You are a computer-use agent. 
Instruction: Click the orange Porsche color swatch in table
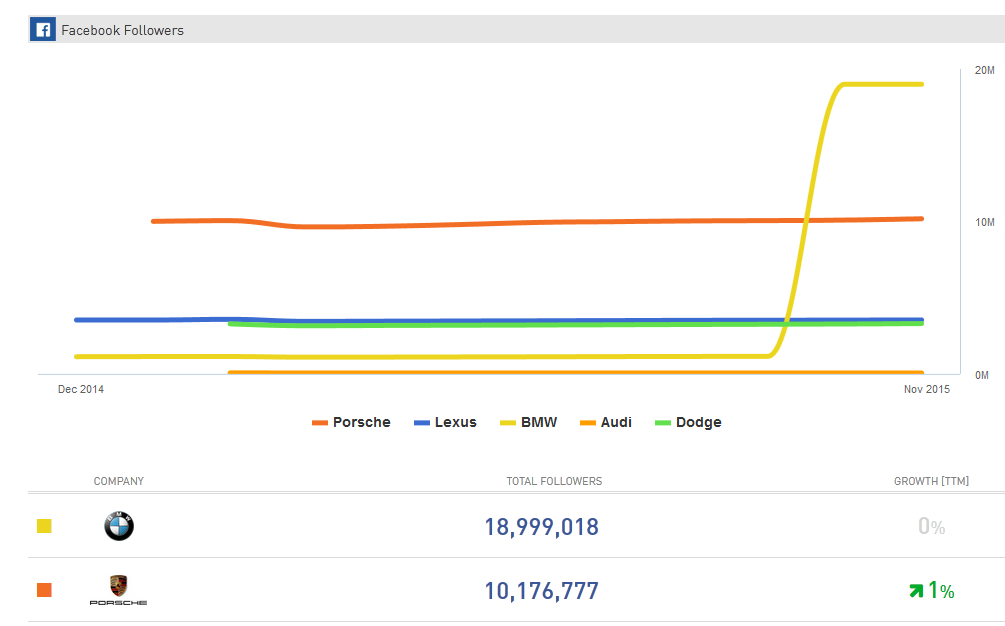(x=44, y=590)
